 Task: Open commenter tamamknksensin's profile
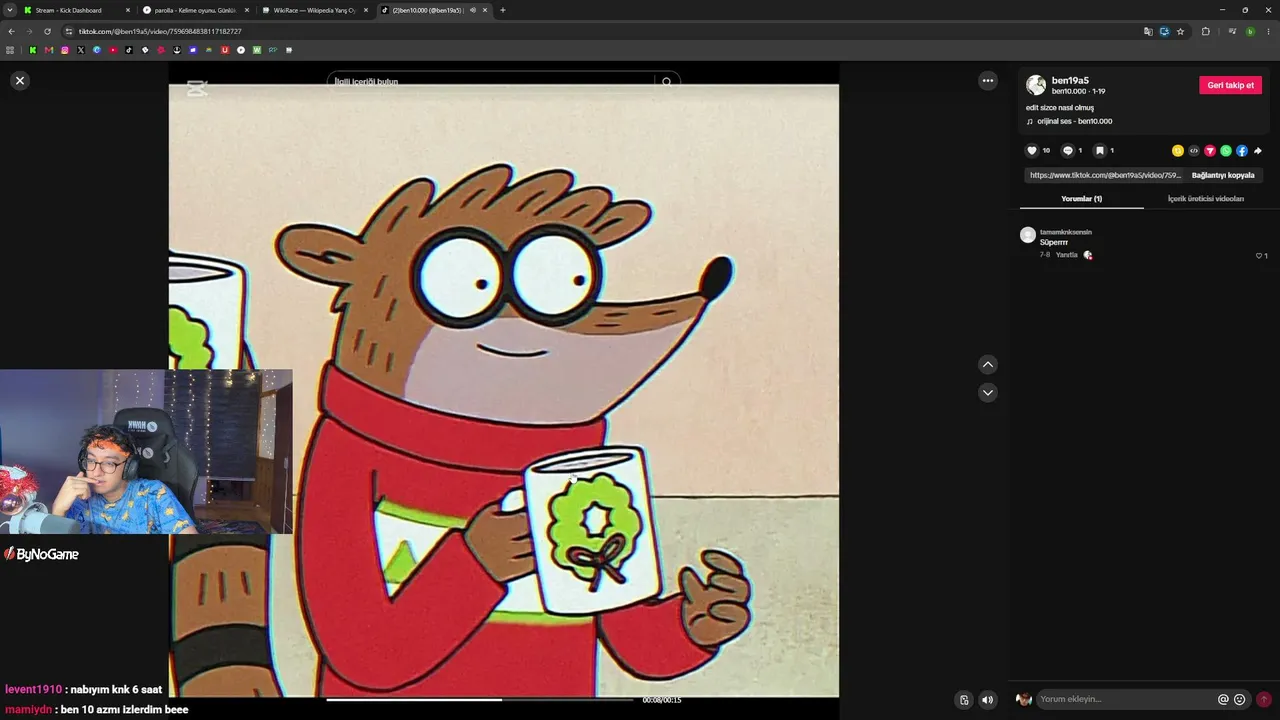[x=1066, y=232]
